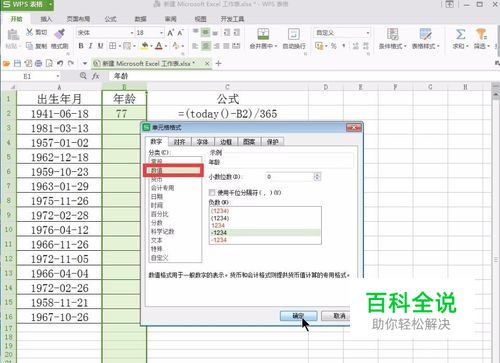Toggle Bold formatting

(81, 46)
